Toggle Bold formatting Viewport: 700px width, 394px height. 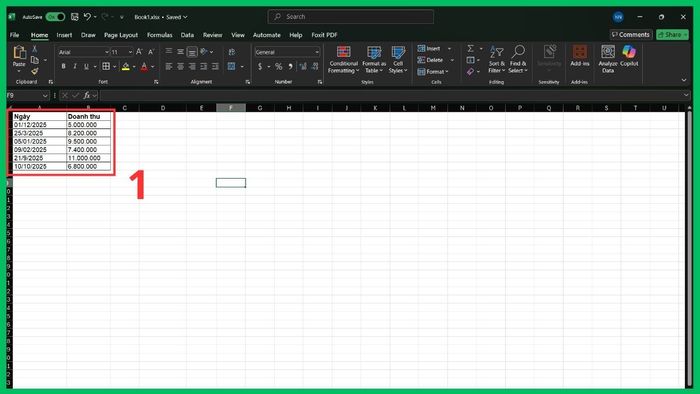point(63,66)
